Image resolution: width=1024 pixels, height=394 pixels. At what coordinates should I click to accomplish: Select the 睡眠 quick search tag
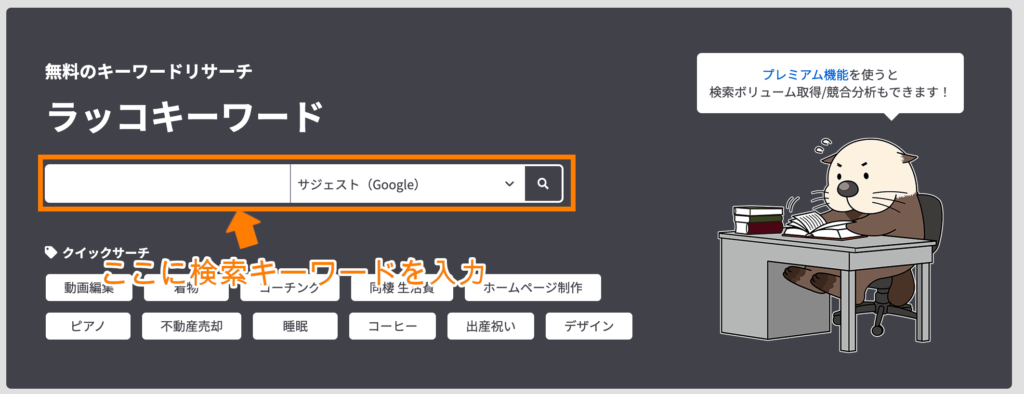pos(295,326)
